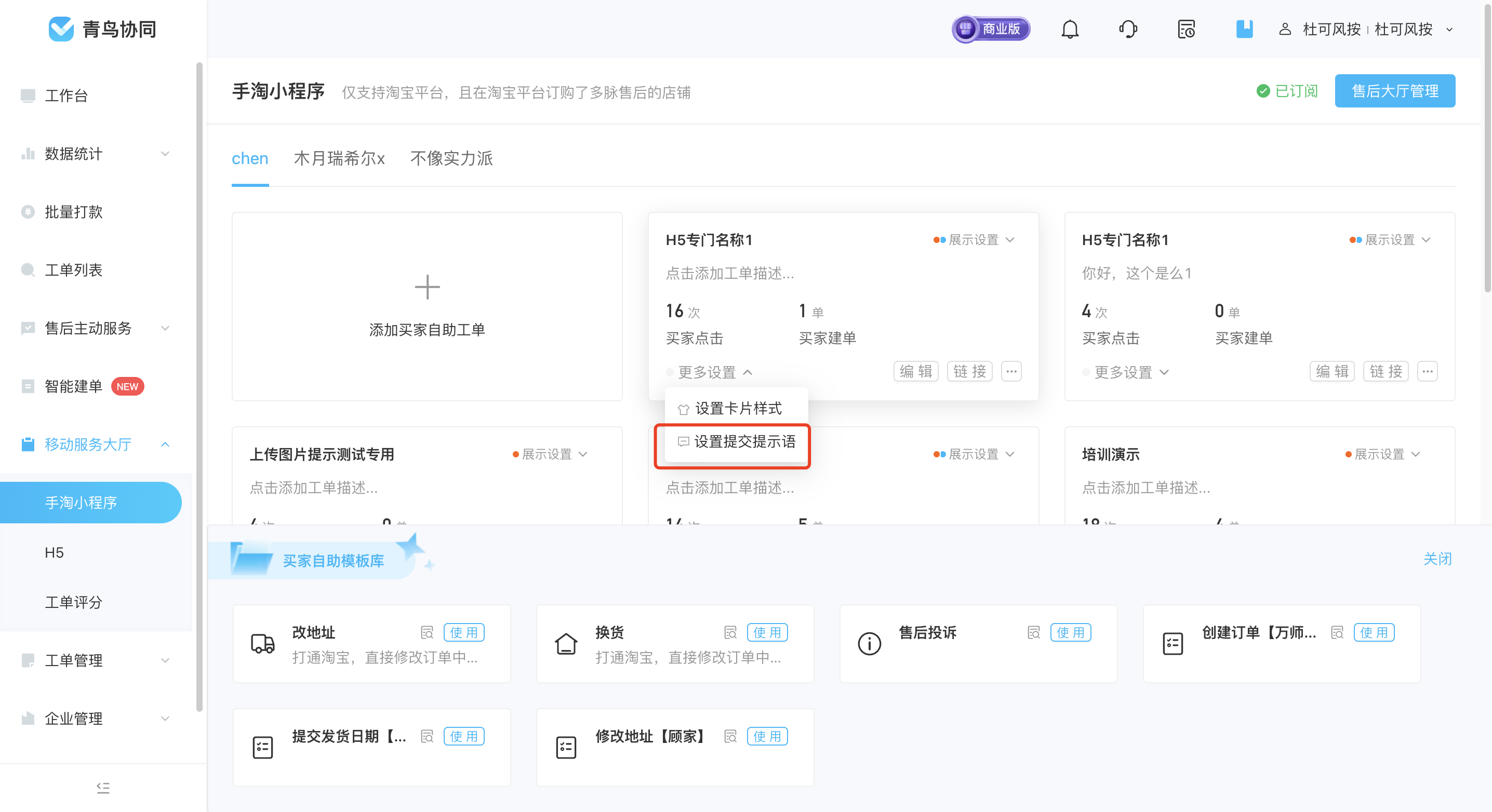The image size is (1492, 812).
Task: Open 手淘小程序 submenu item
Action: pos(91,503)
